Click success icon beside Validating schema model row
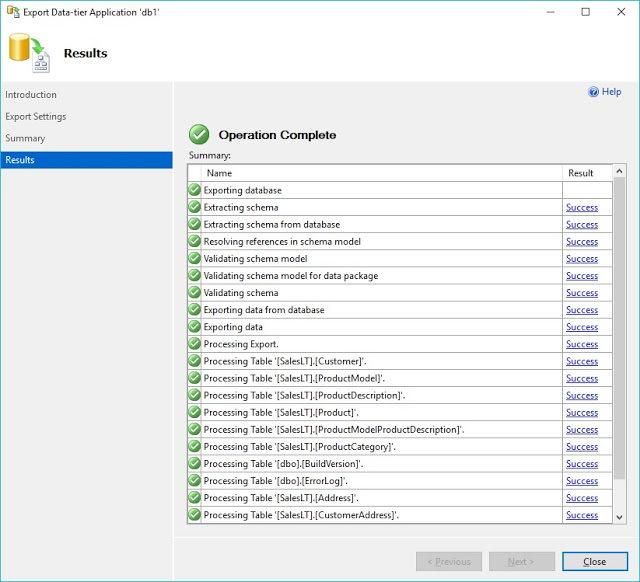640x582 pixels. click(195, 259)
